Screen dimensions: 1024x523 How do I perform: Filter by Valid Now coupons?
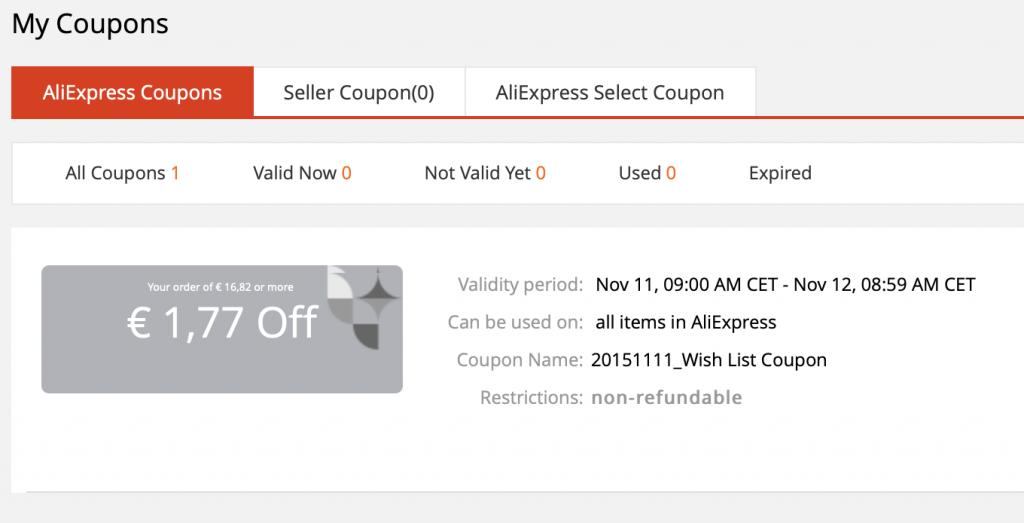point(302,173)
